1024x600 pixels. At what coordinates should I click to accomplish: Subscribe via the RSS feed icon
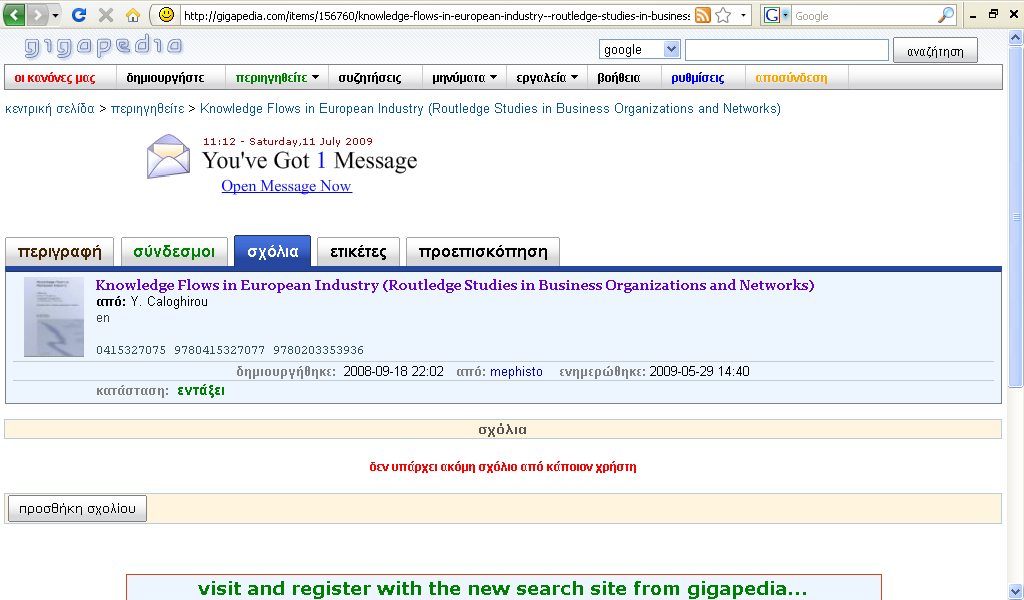pyautogui.click(x=703, y=15)
